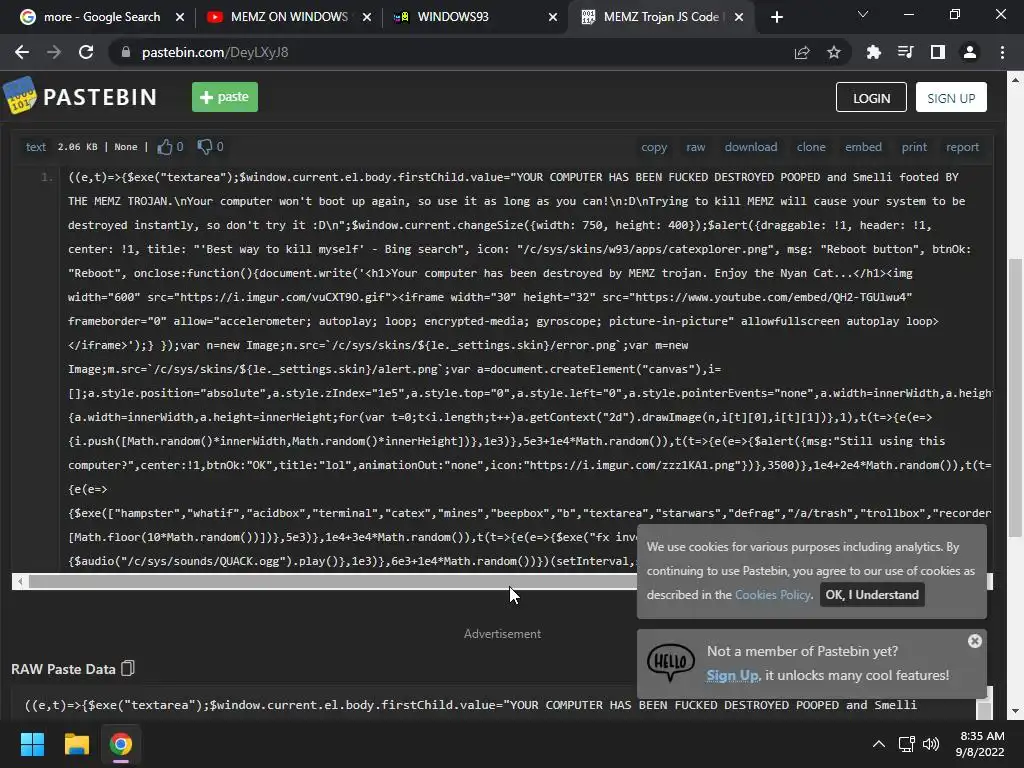Share this page via the share icon
The height and width of the screenshot is (768, 1024).
point(802,52)
